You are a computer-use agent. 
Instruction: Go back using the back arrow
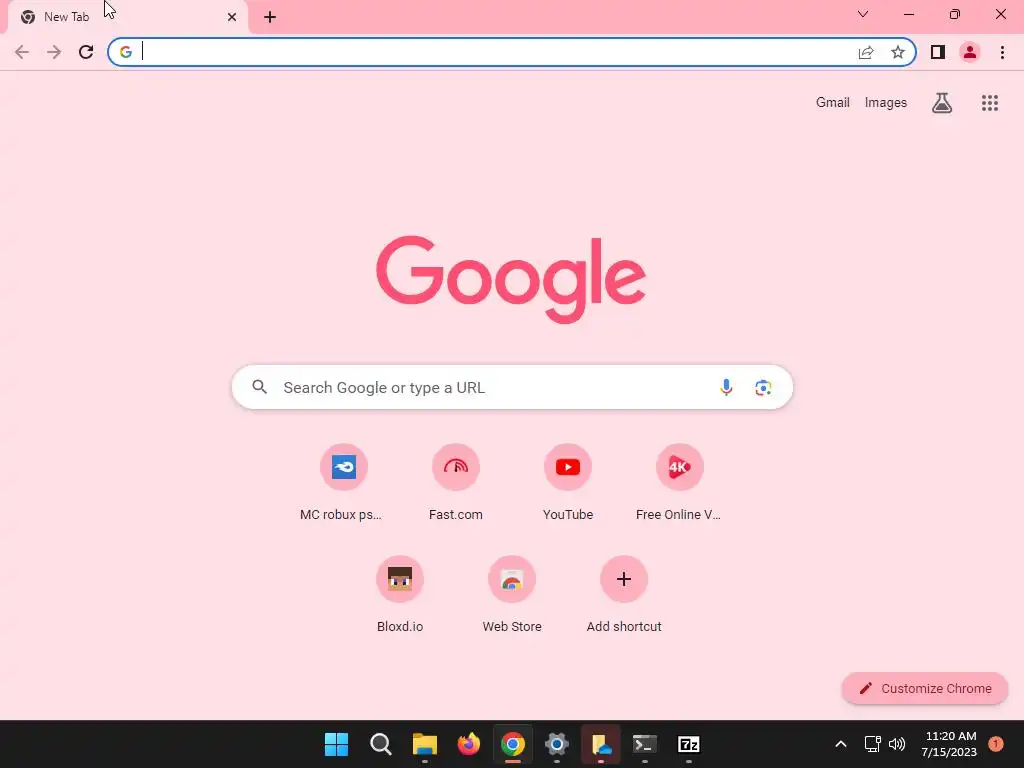click(22, 52)
